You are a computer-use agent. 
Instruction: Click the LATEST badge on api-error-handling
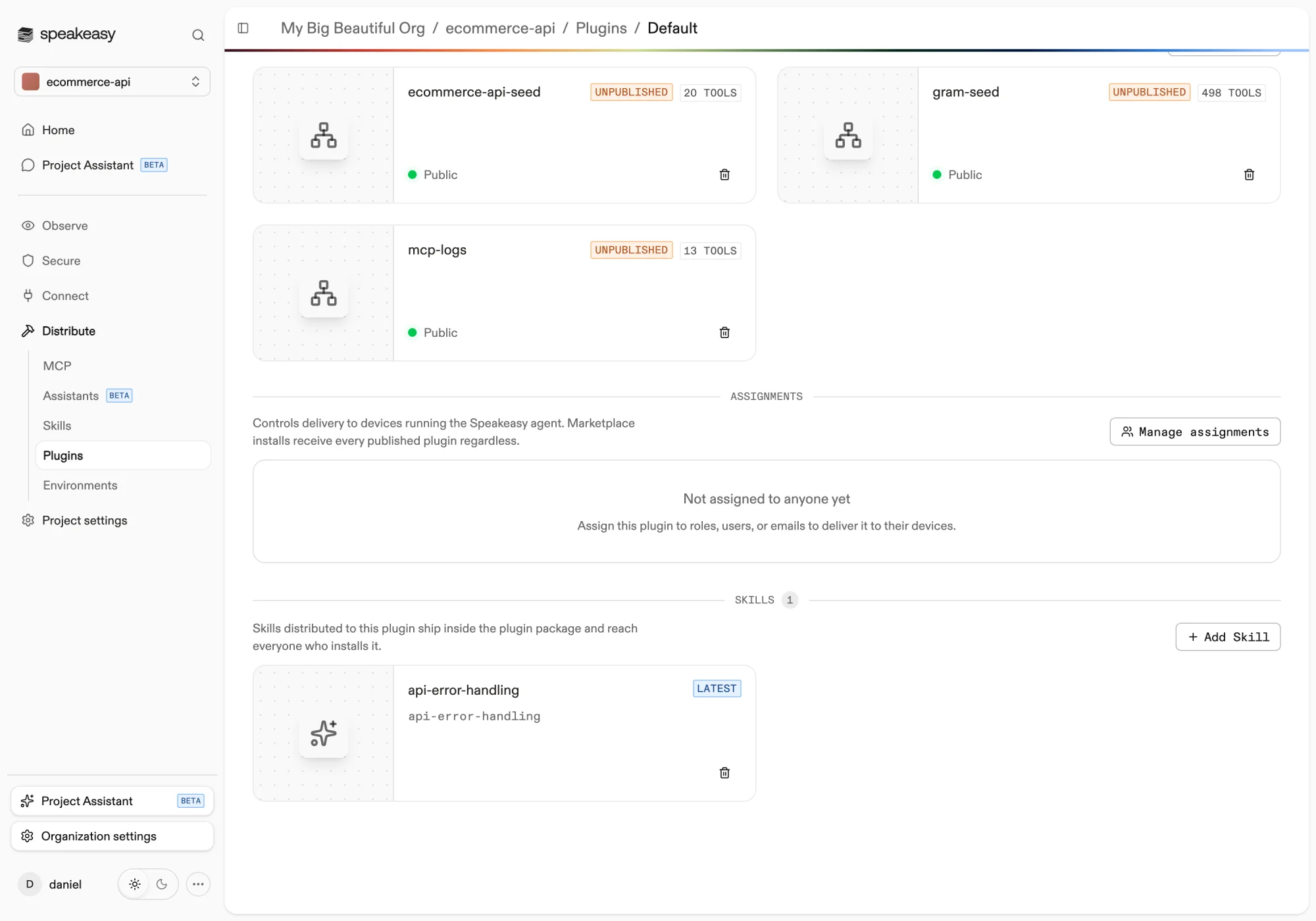717,689
